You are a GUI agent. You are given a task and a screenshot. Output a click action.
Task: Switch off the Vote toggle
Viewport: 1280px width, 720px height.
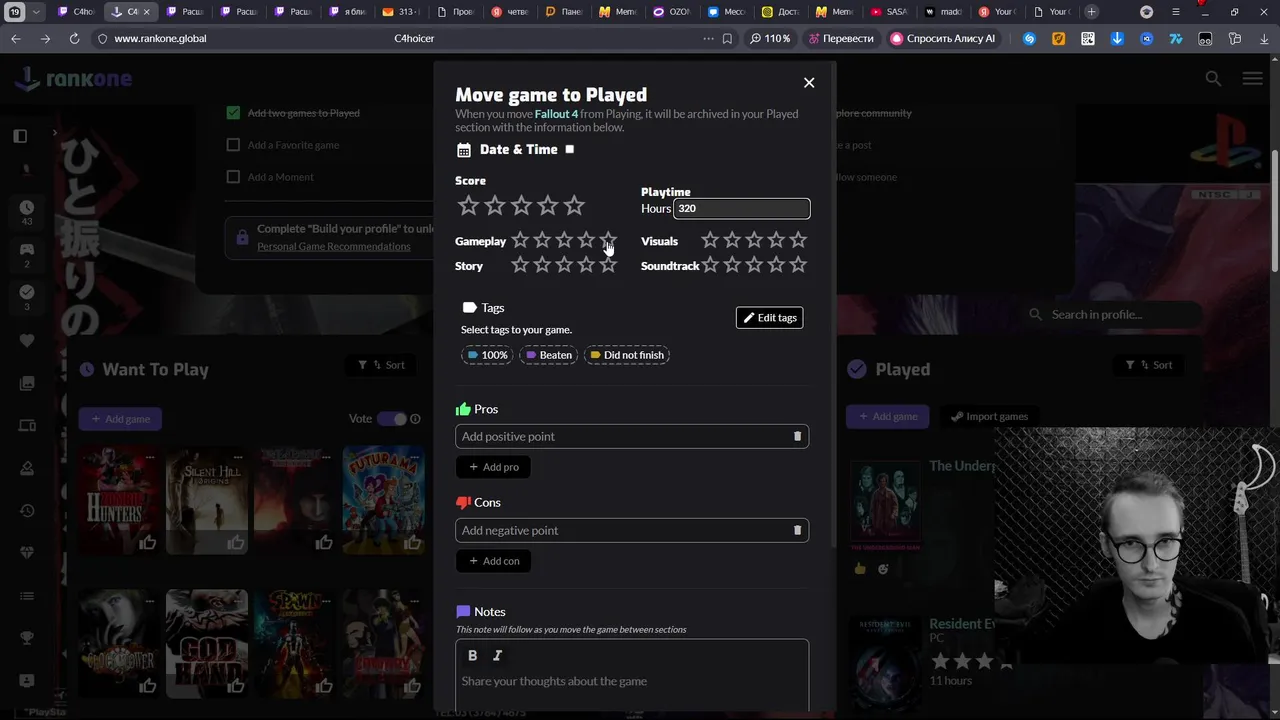pos(392,419)
